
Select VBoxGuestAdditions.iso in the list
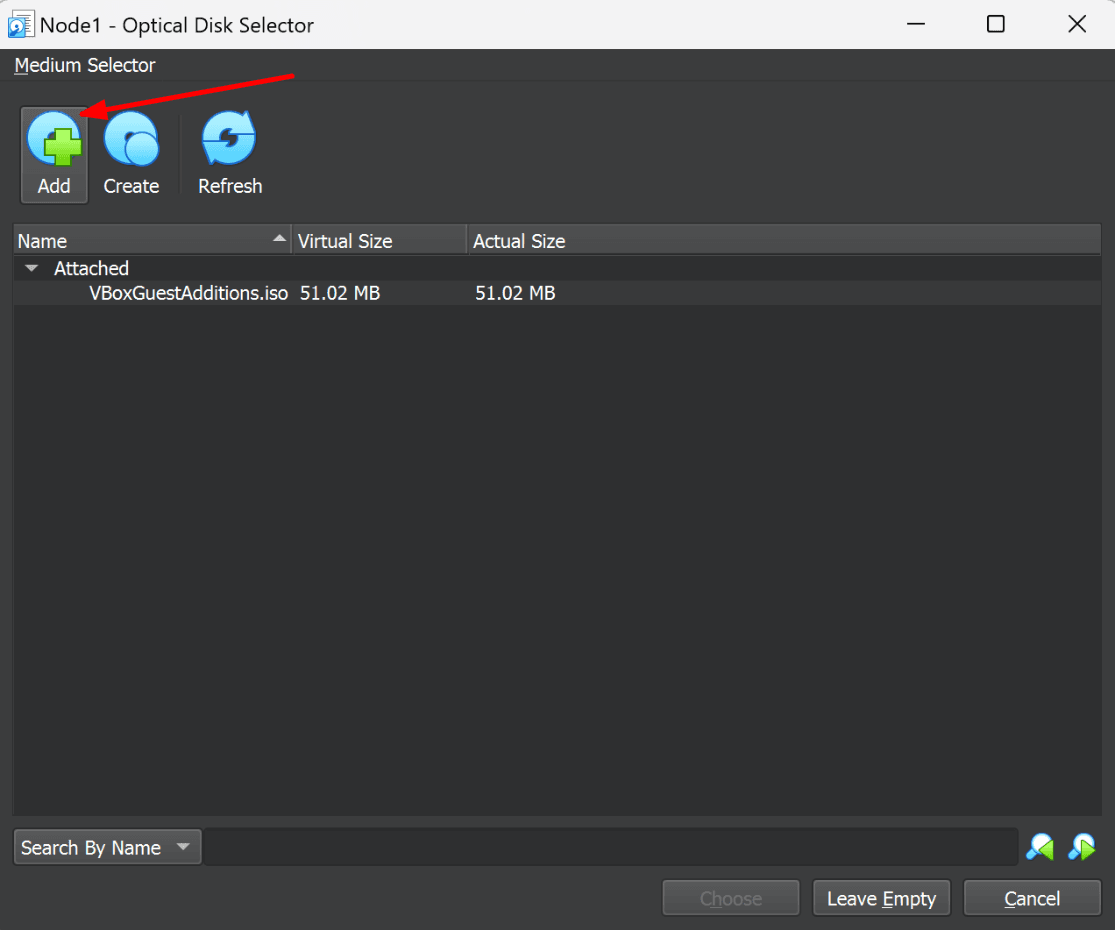187,292
